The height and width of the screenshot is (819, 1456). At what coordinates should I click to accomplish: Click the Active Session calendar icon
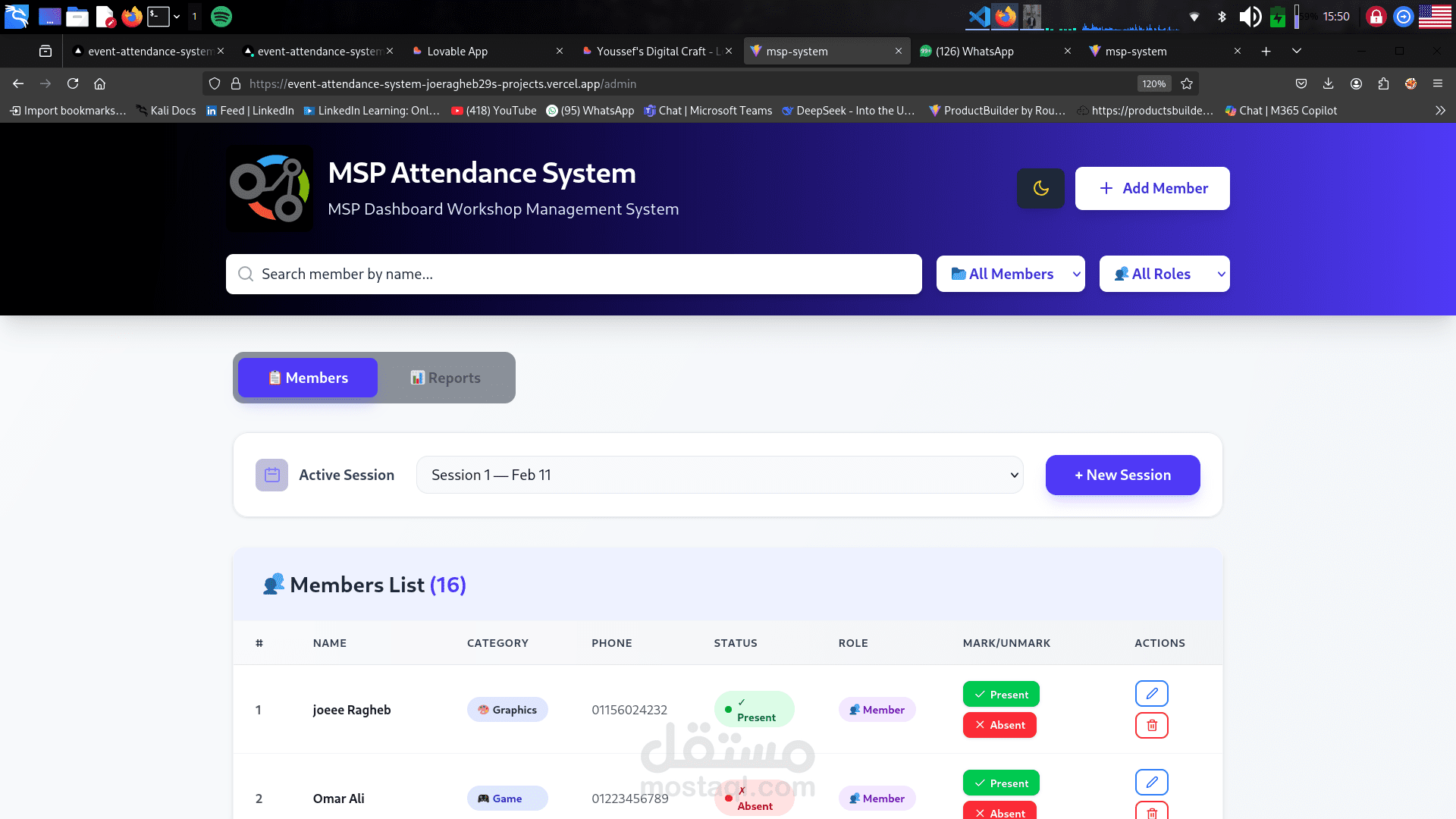pos(271,475)
